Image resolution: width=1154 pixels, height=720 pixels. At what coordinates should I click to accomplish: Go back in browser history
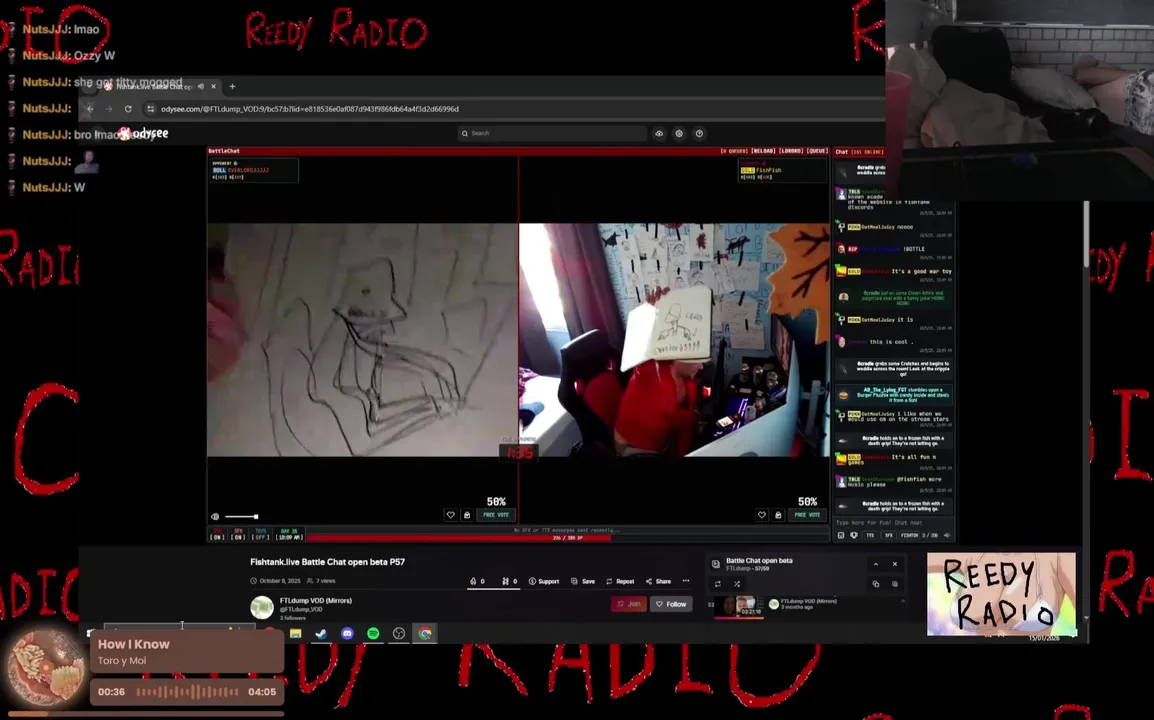90,109
